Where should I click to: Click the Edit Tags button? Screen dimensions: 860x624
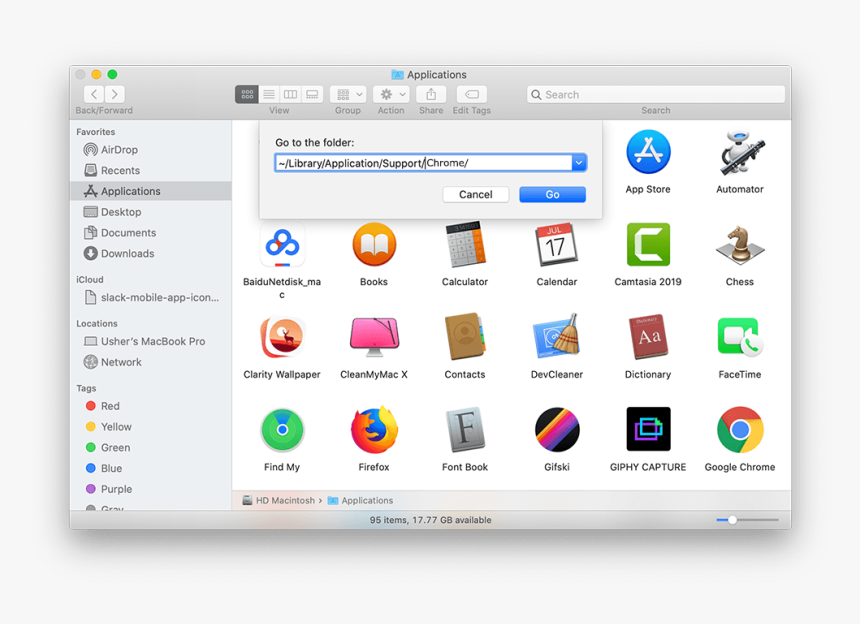click(472, 94)
